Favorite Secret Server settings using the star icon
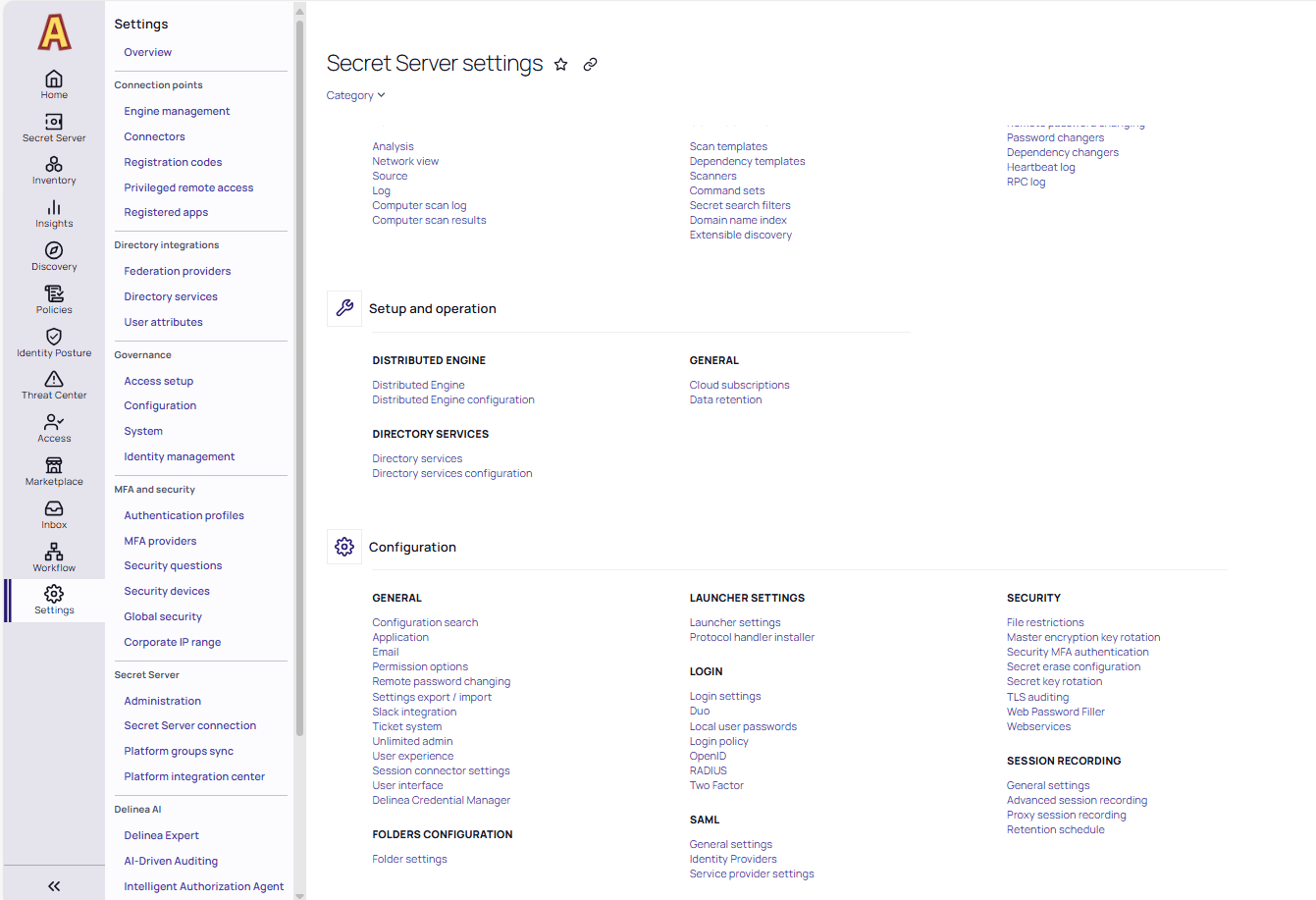The height and width of the screenshot is (900, 1316). 560,63
